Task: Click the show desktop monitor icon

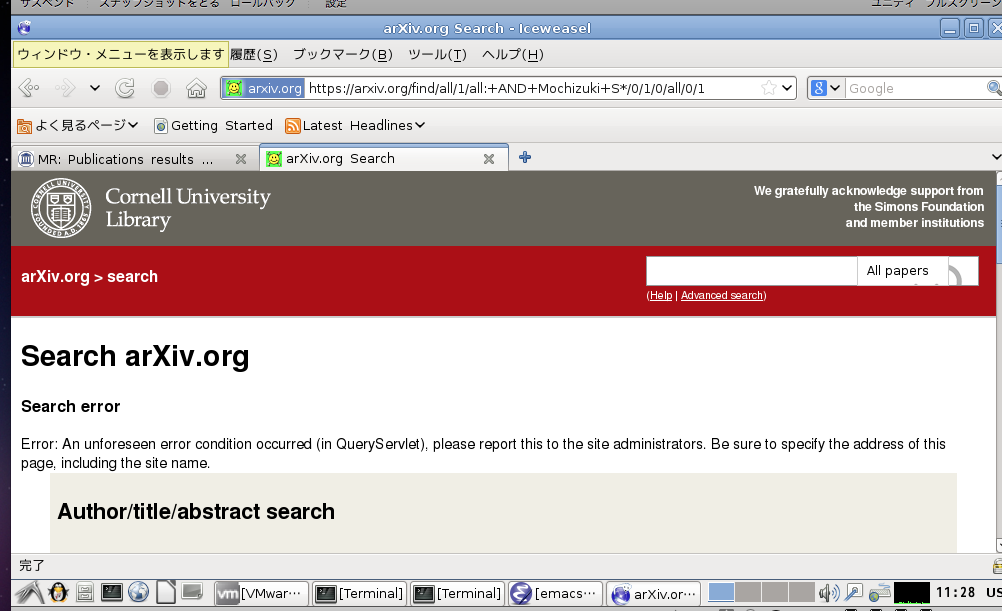Action: 192,591
